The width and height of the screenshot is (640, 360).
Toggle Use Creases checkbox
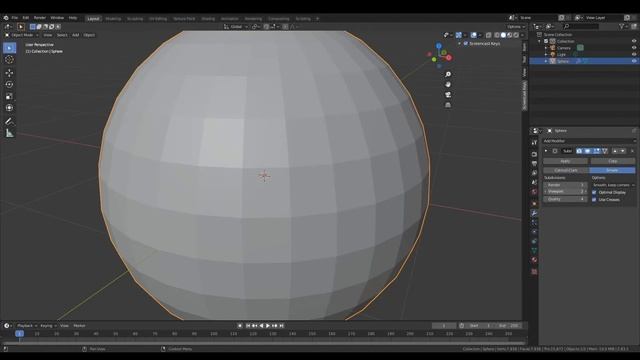[594, 200]
